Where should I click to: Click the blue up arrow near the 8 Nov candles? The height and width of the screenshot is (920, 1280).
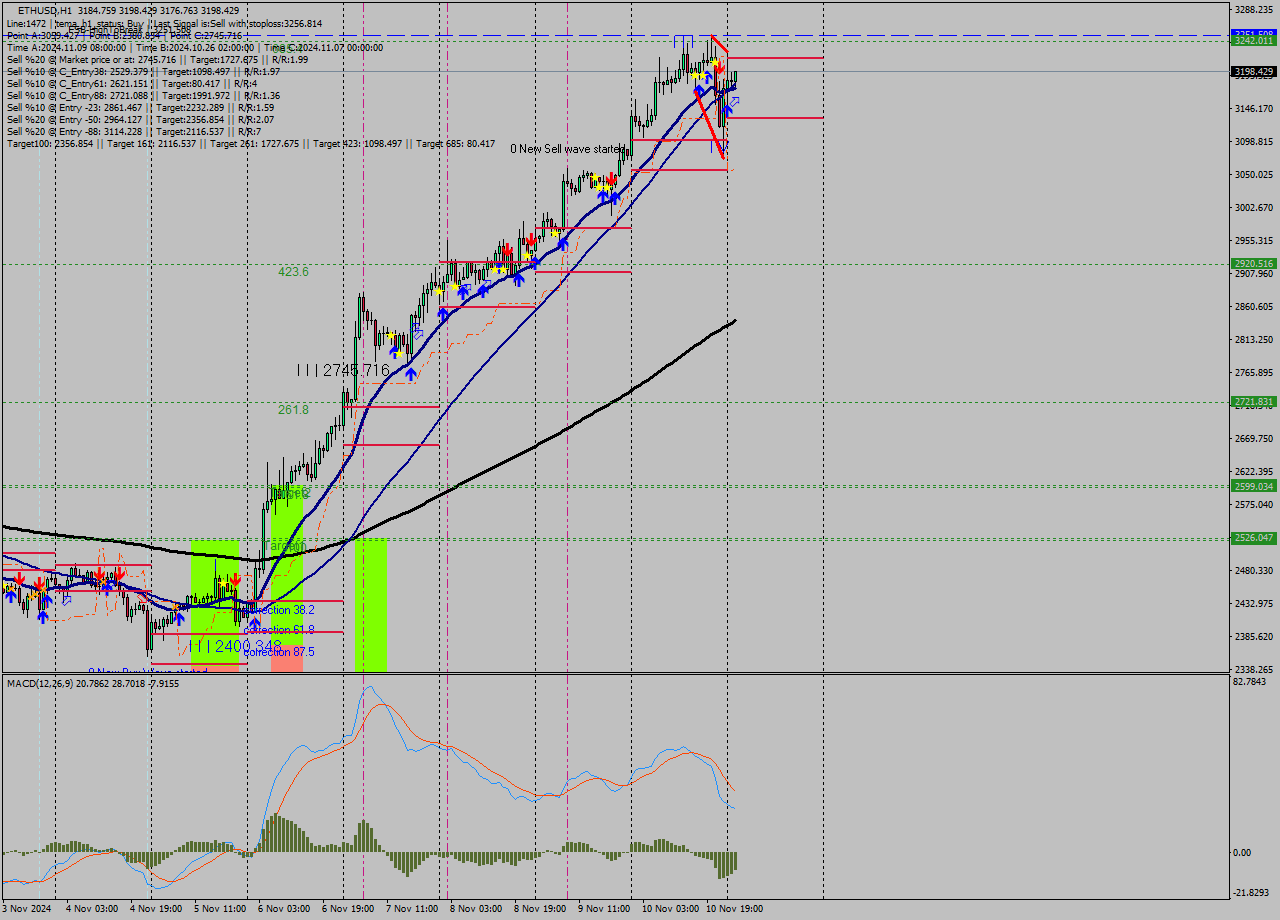[x=518, y=280]
